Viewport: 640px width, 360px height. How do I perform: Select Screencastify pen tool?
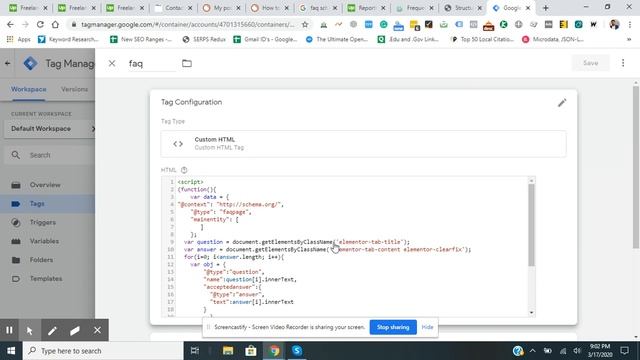[52, 330]
